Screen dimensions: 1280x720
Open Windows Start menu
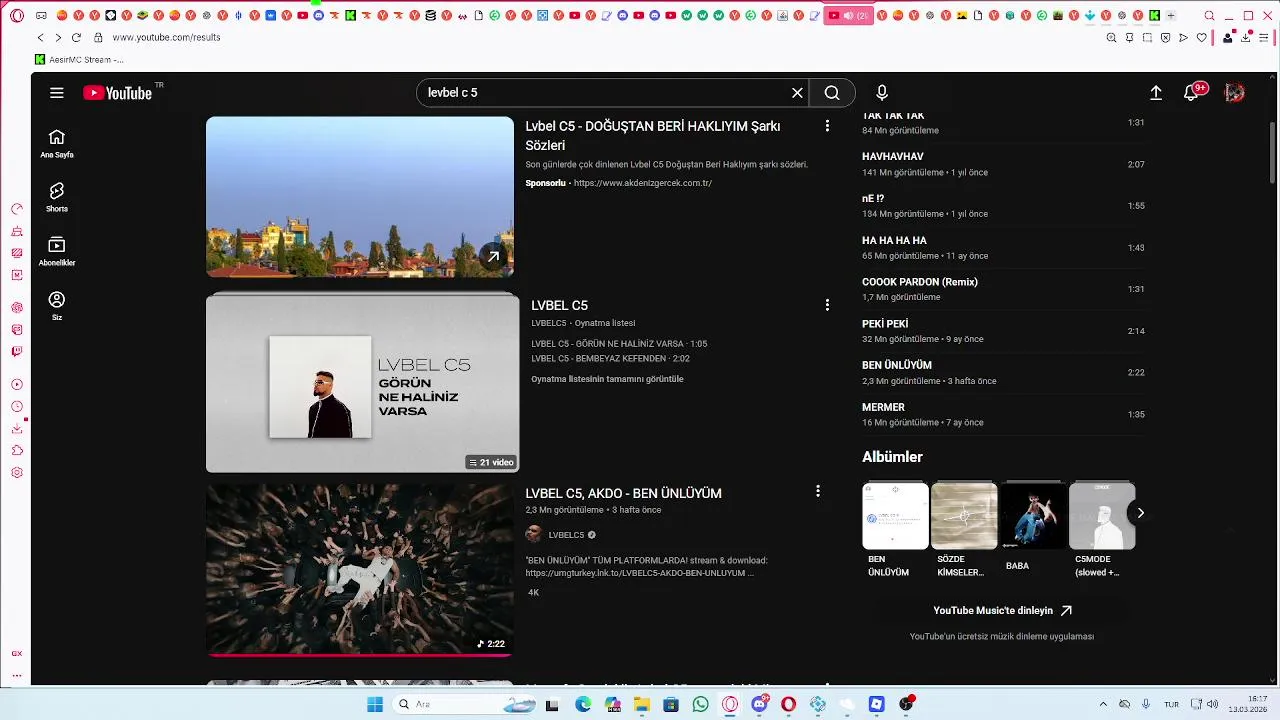(375, 704)
